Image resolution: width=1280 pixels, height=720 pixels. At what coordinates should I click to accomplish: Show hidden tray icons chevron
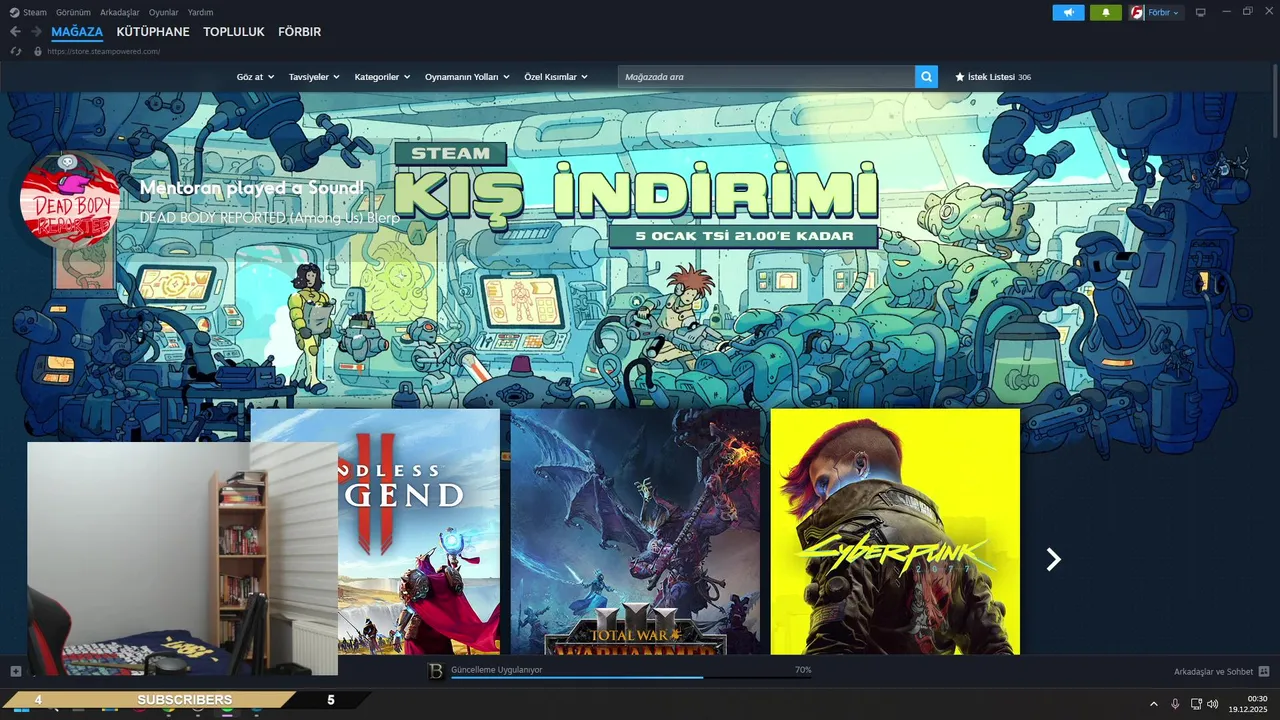[x=1153, y=704]
